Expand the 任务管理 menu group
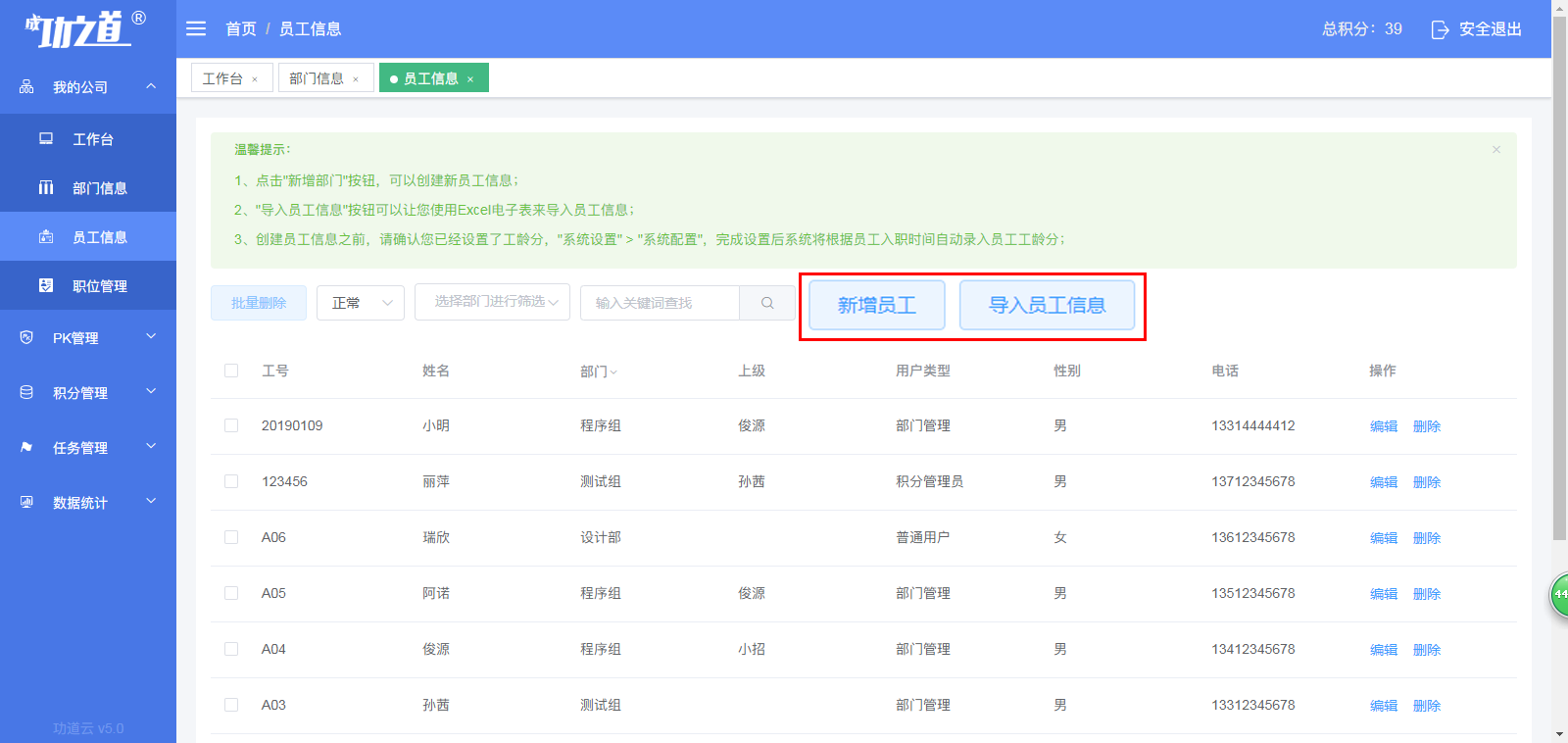The height and width of the screenshot is (743, 1568). [x=151, y=446]
